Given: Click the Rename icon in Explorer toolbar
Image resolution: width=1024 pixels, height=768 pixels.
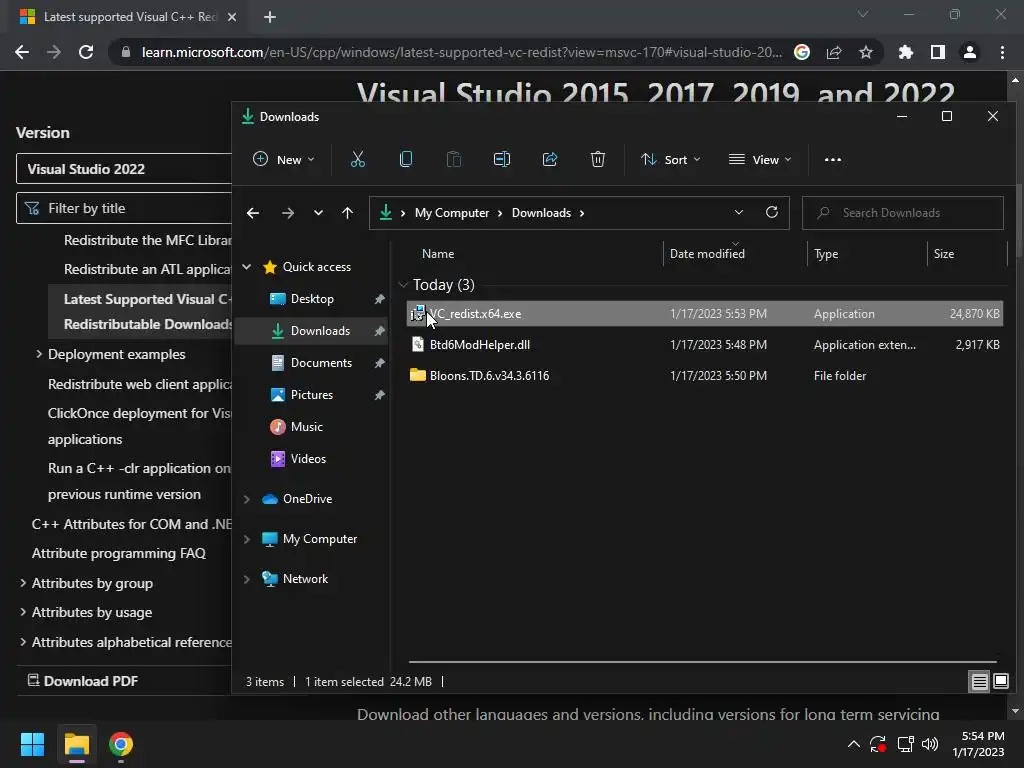Looking at the screenshot, I should click(x=502, y=159).
